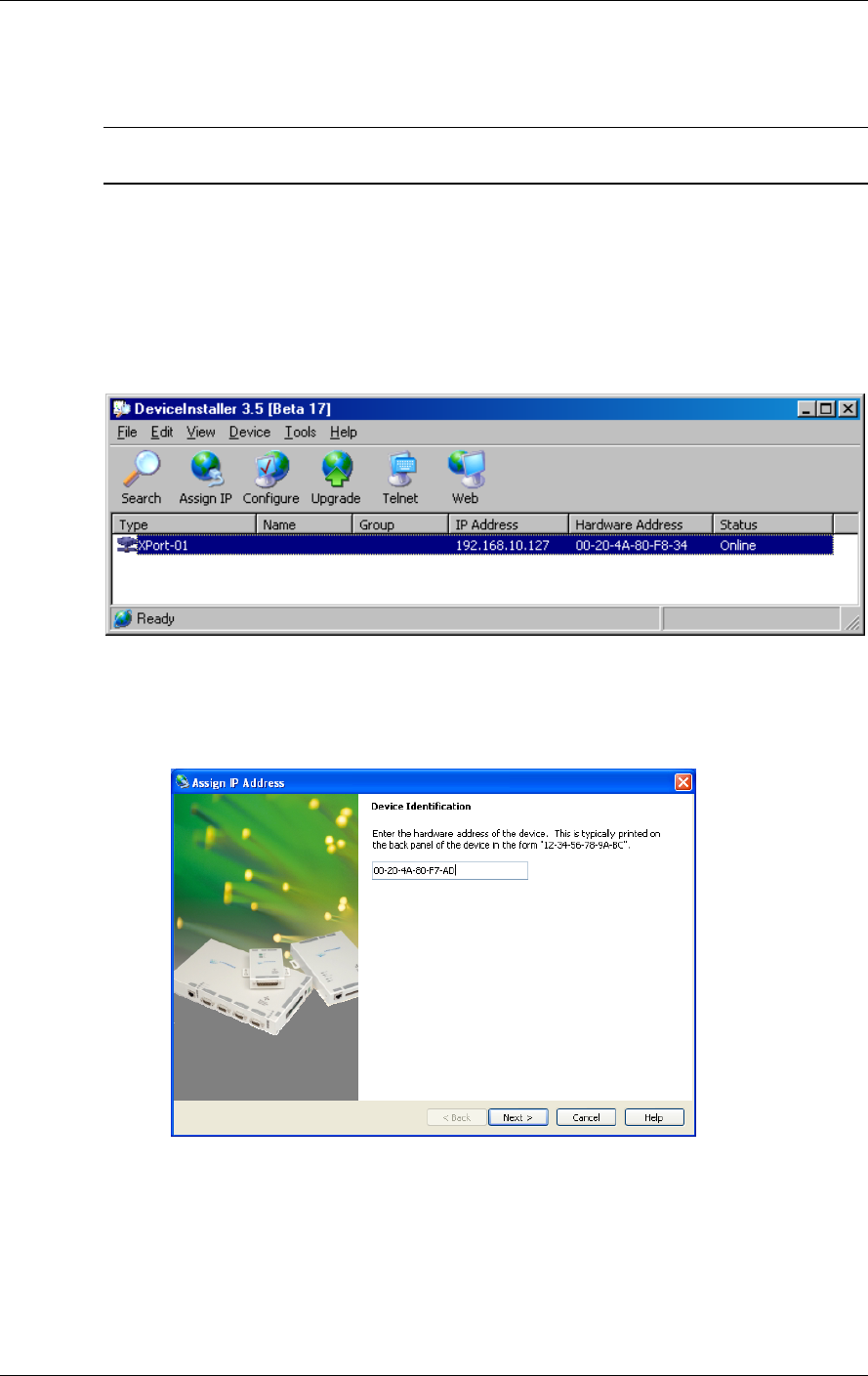Open the File menu
Image resolution: width=868 pixels, height=1376 pixels.
[127, 432]
